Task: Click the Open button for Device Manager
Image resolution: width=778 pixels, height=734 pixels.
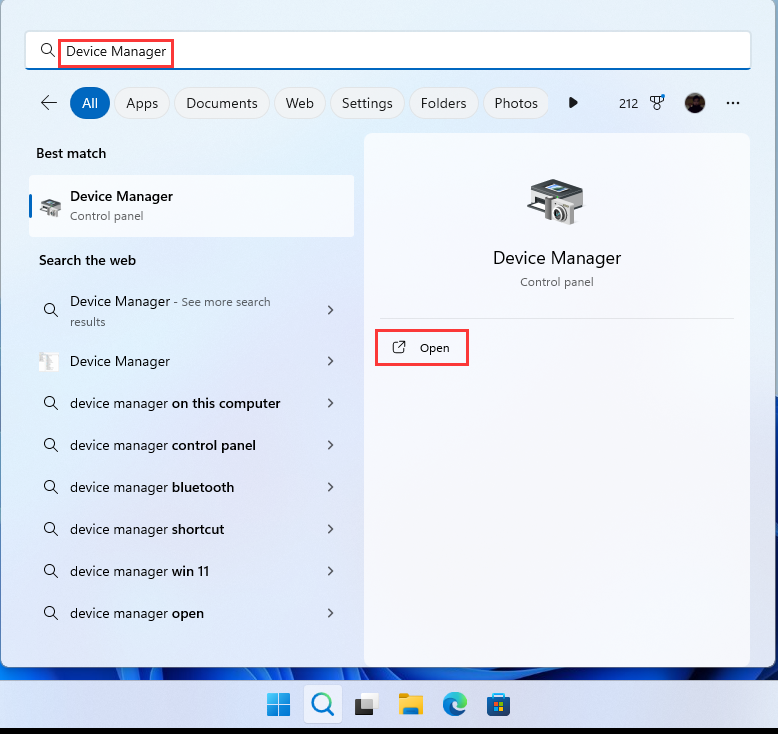Action: tap(422, 348)
